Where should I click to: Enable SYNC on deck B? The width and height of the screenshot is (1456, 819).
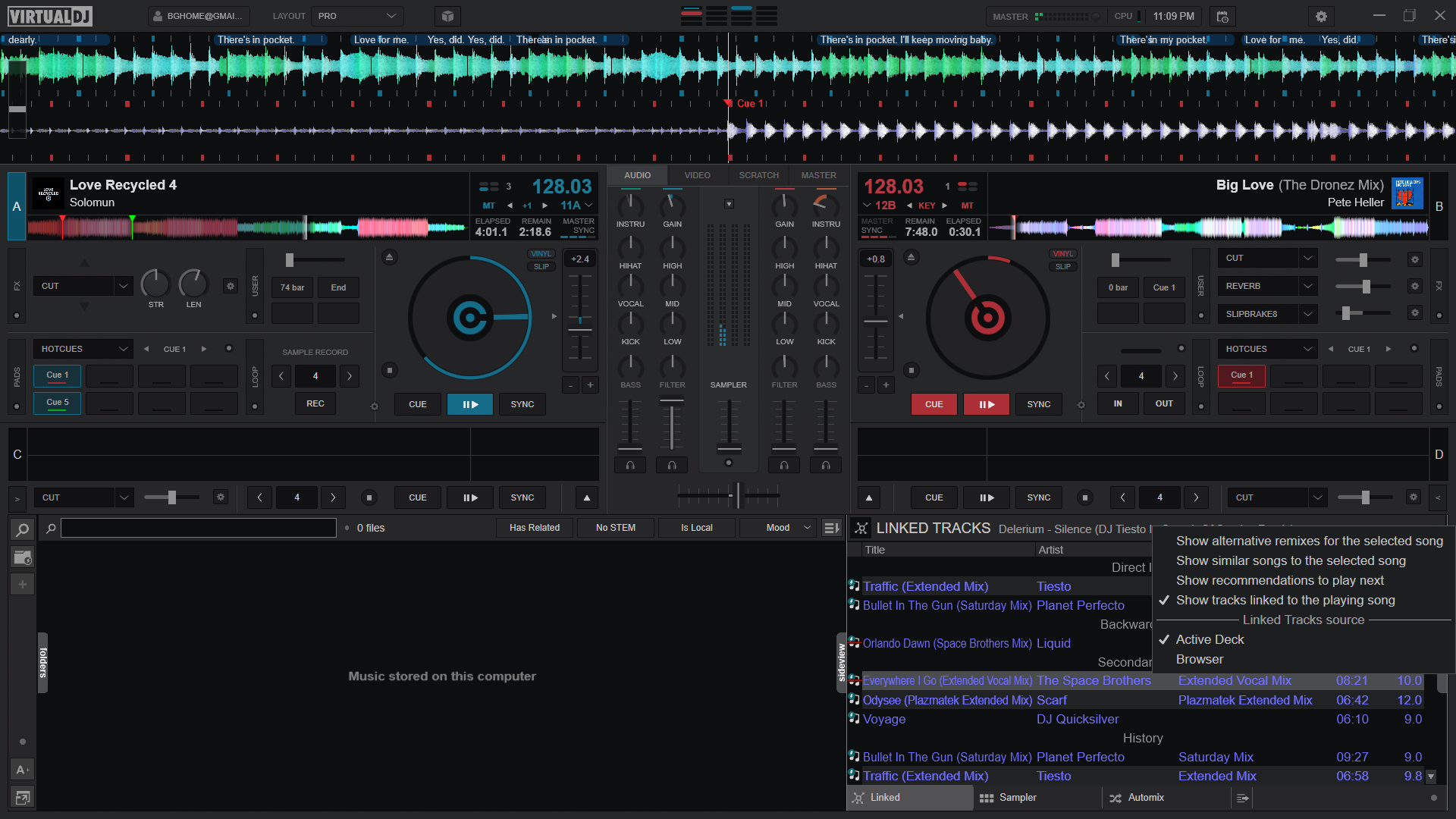pyautogui.click(x=1038, y=404)
